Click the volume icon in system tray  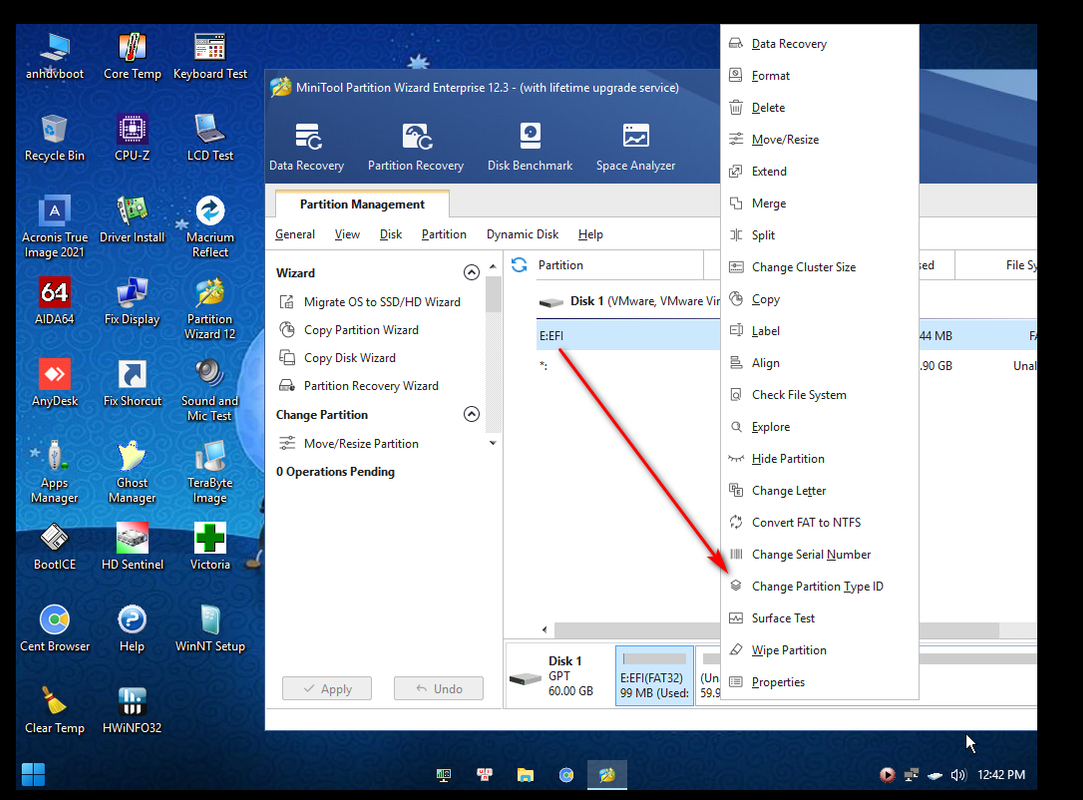tap(958, 775)
